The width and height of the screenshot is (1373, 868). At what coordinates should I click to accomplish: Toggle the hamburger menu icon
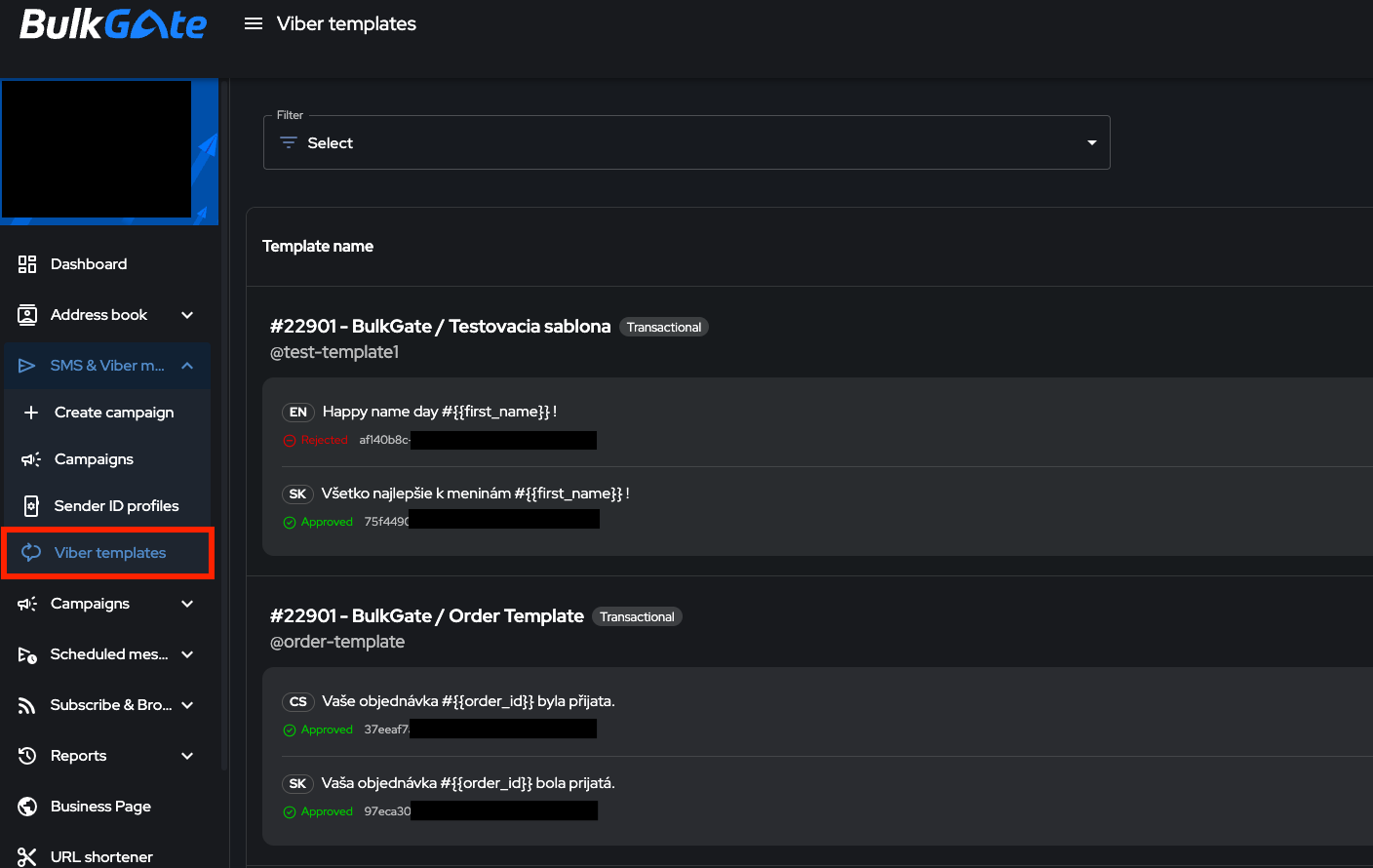tap(254, 23)
